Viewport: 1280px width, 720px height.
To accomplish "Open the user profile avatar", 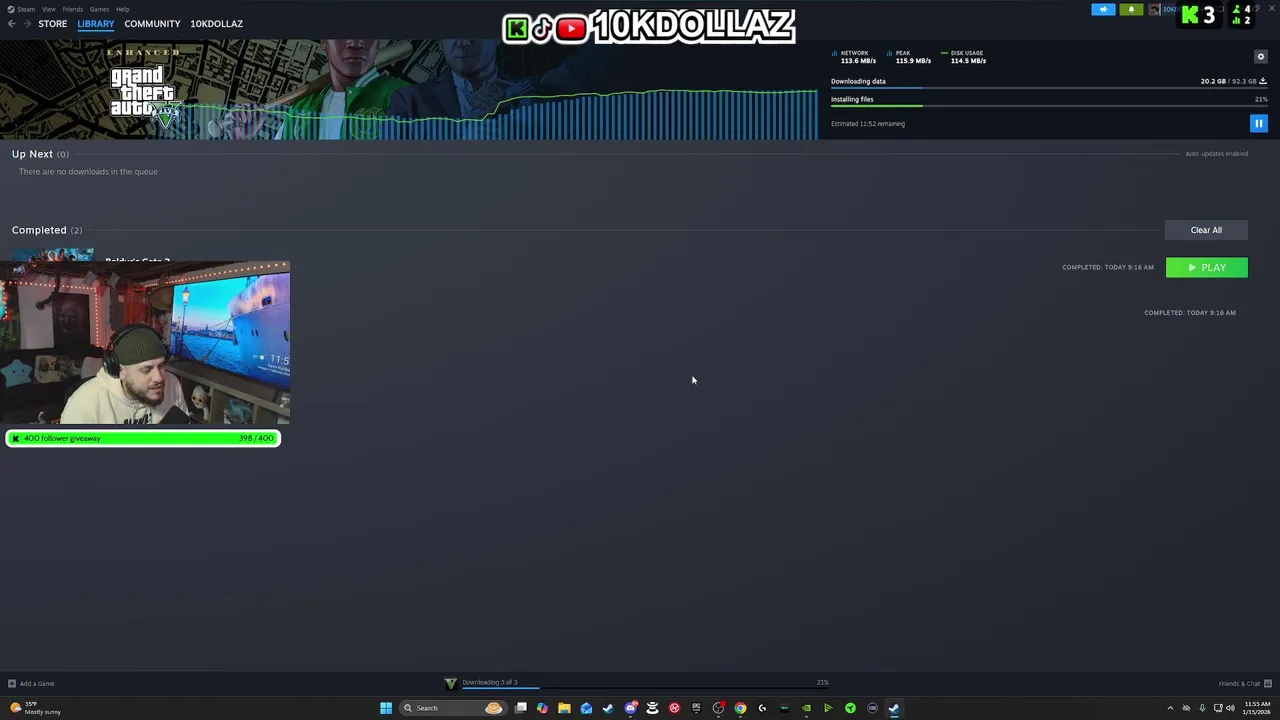I will 1155,10.
